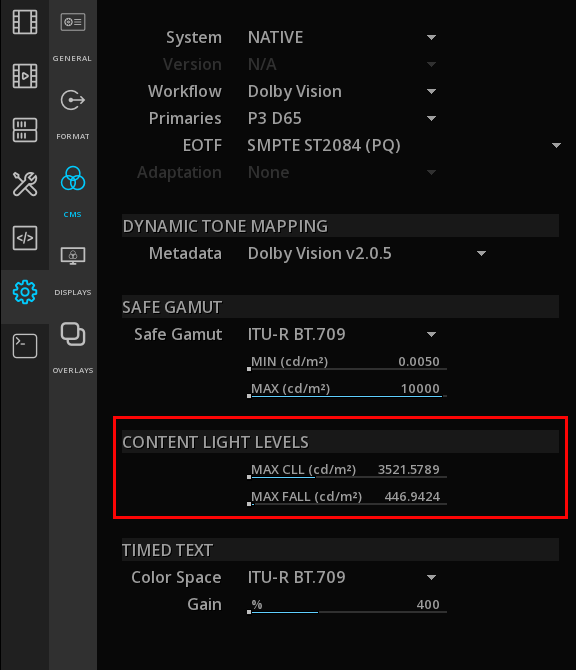
Task: Click the MAX CLL slider field
Action: click(x=347, y=470)
